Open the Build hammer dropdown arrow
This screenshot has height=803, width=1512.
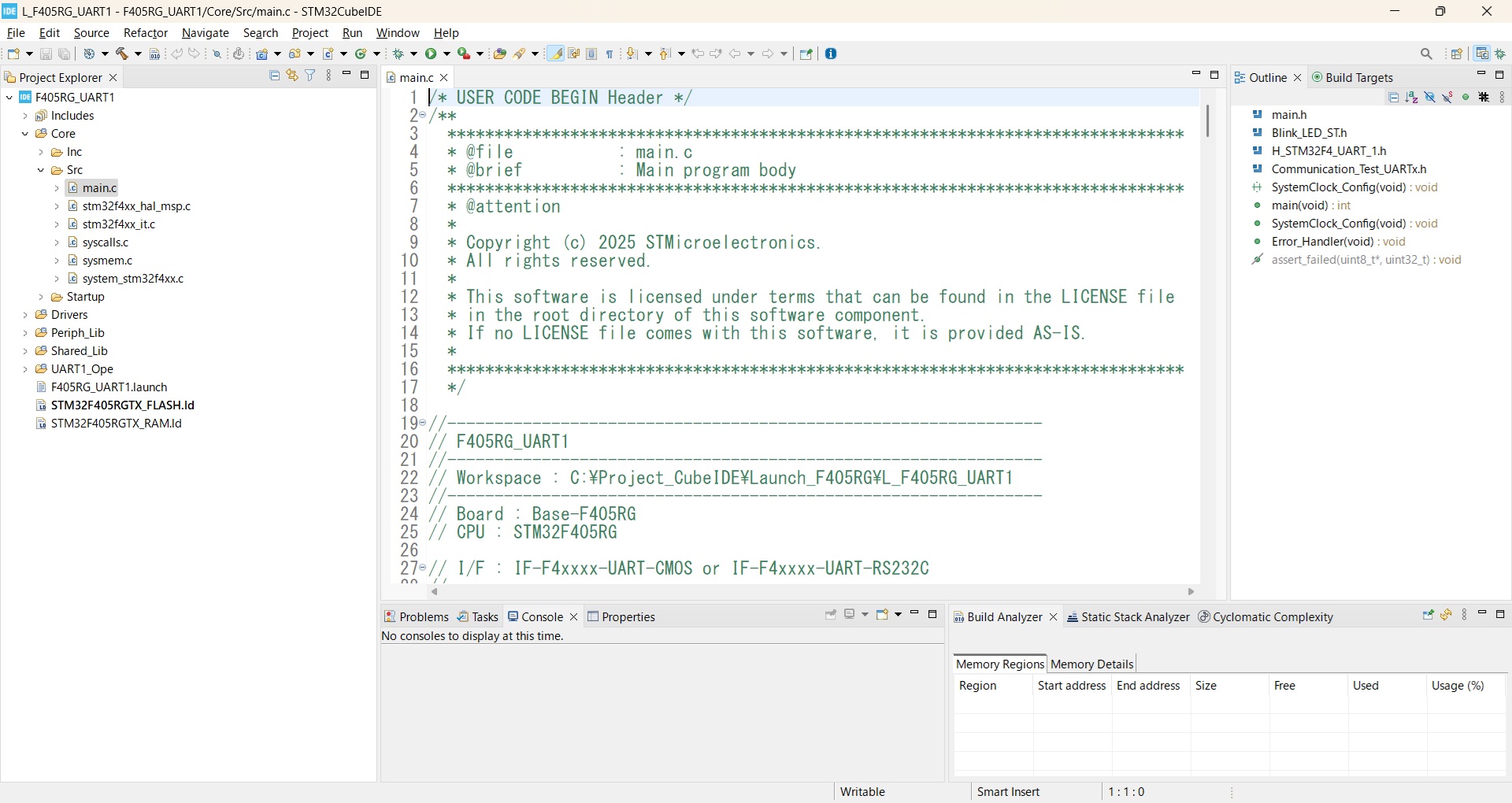click(x=139, y=54)
